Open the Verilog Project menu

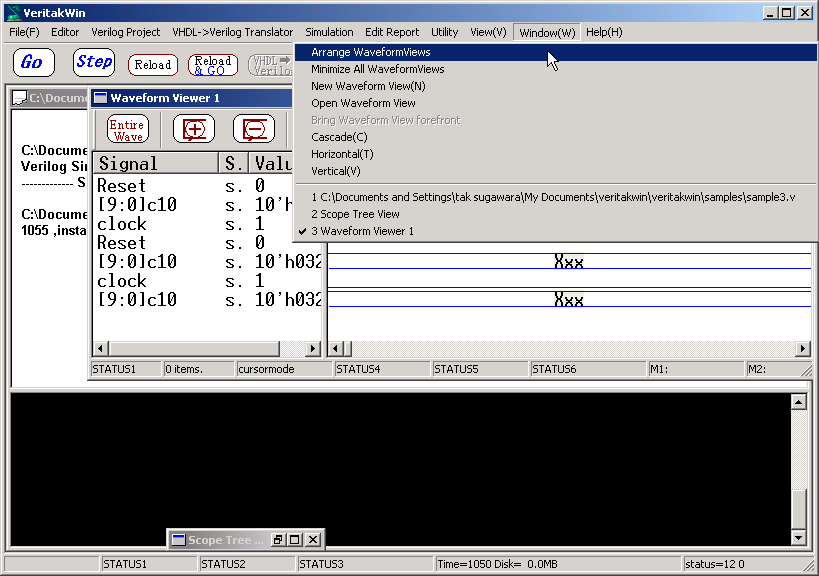click(x=126, y=32)
